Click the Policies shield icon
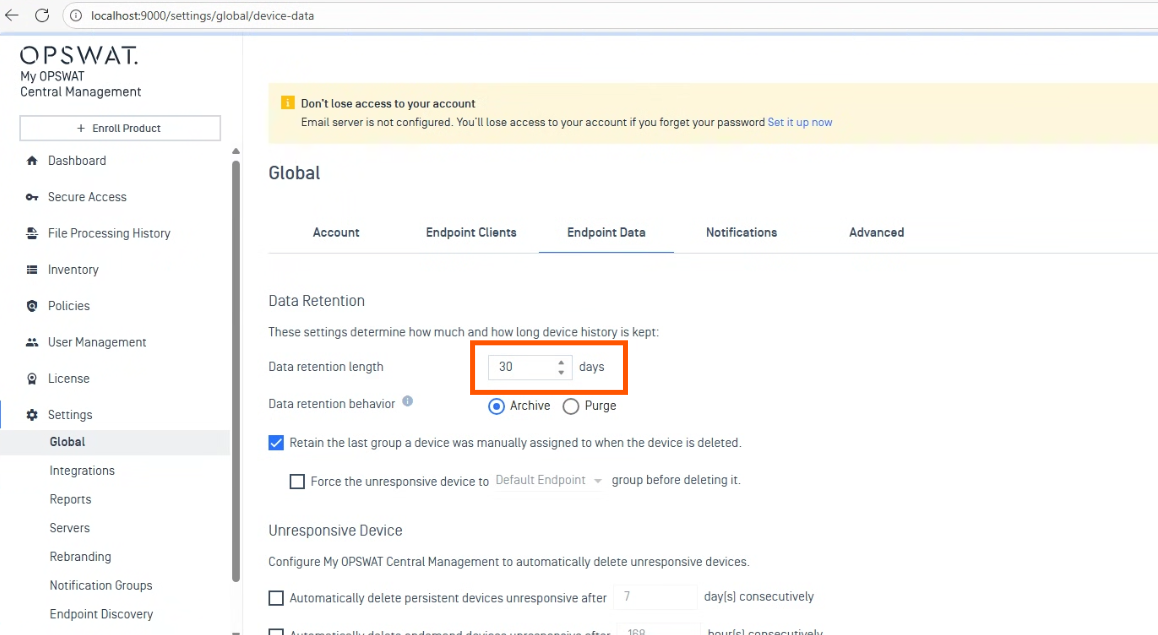The height and width of the screenshot is (635, 1158). click(x=32, y=306)
